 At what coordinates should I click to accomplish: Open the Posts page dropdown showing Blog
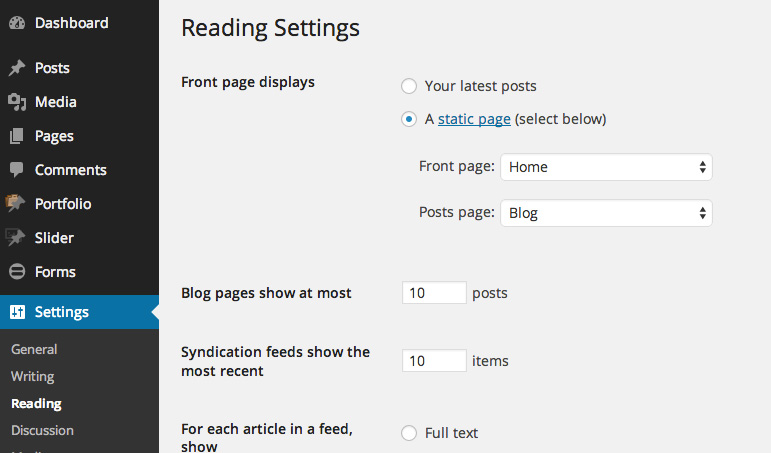click(x=606, y=213)
